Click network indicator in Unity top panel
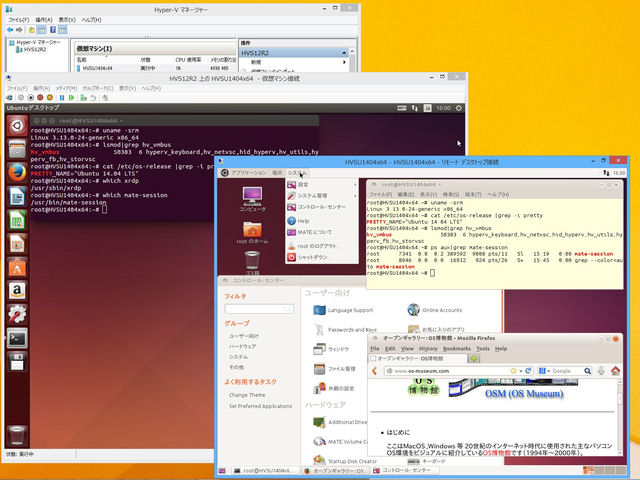The width and height of the screenshot is (640, 480). [x=415, y=108]
